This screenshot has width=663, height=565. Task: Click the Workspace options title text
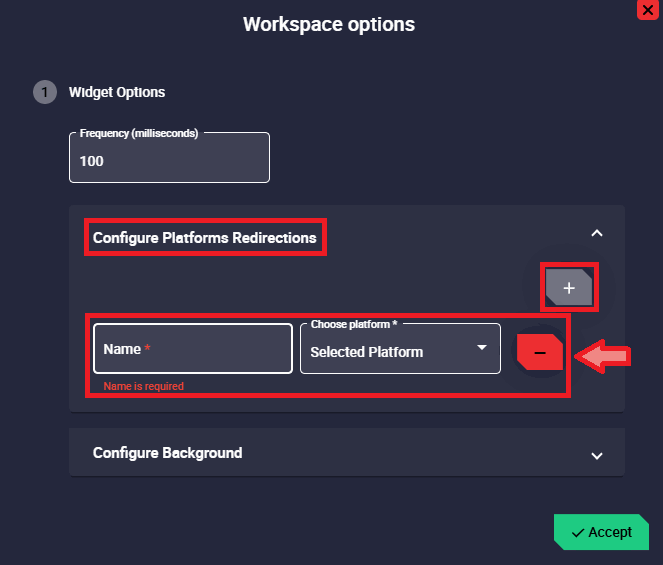(329, 24)
